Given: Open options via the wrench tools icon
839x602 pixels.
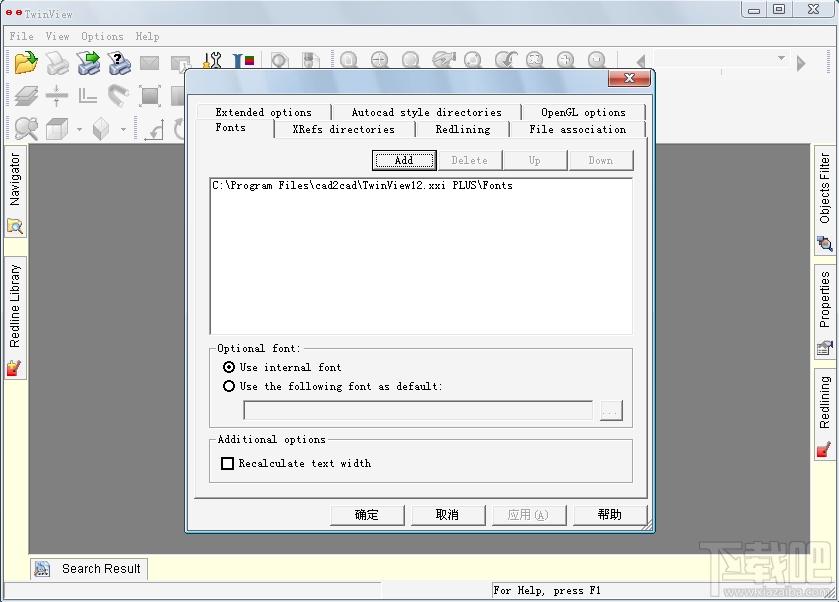Looking at the screenshot, I should coord(212,60).
